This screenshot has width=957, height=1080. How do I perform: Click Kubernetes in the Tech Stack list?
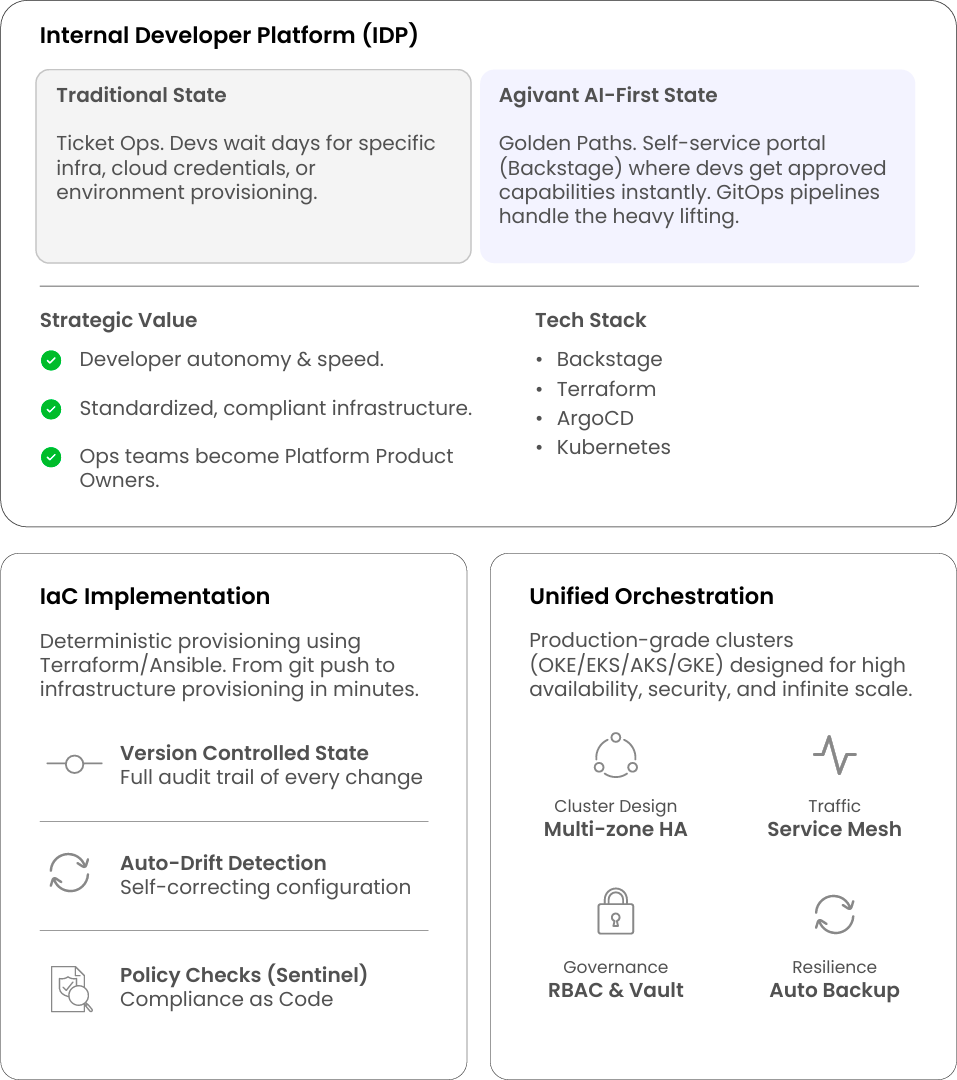click(x=613, y=447)
